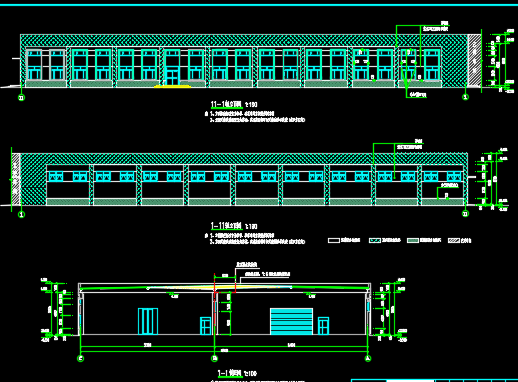Screen dimensions: 518x382
Task: Pick the solid green legend swatch
Action: point(413,240)
